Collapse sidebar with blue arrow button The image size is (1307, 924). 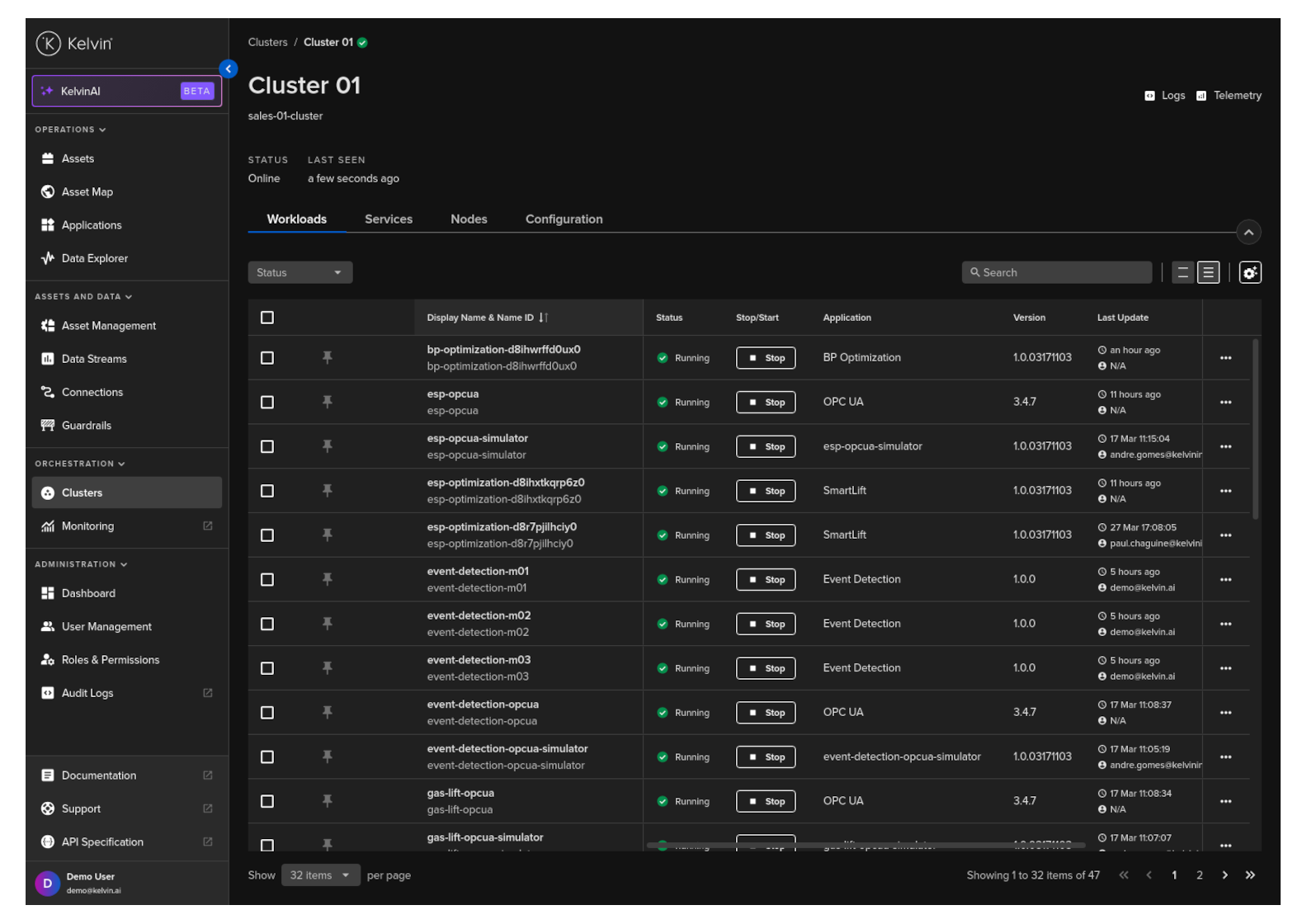tap(229, 69)
